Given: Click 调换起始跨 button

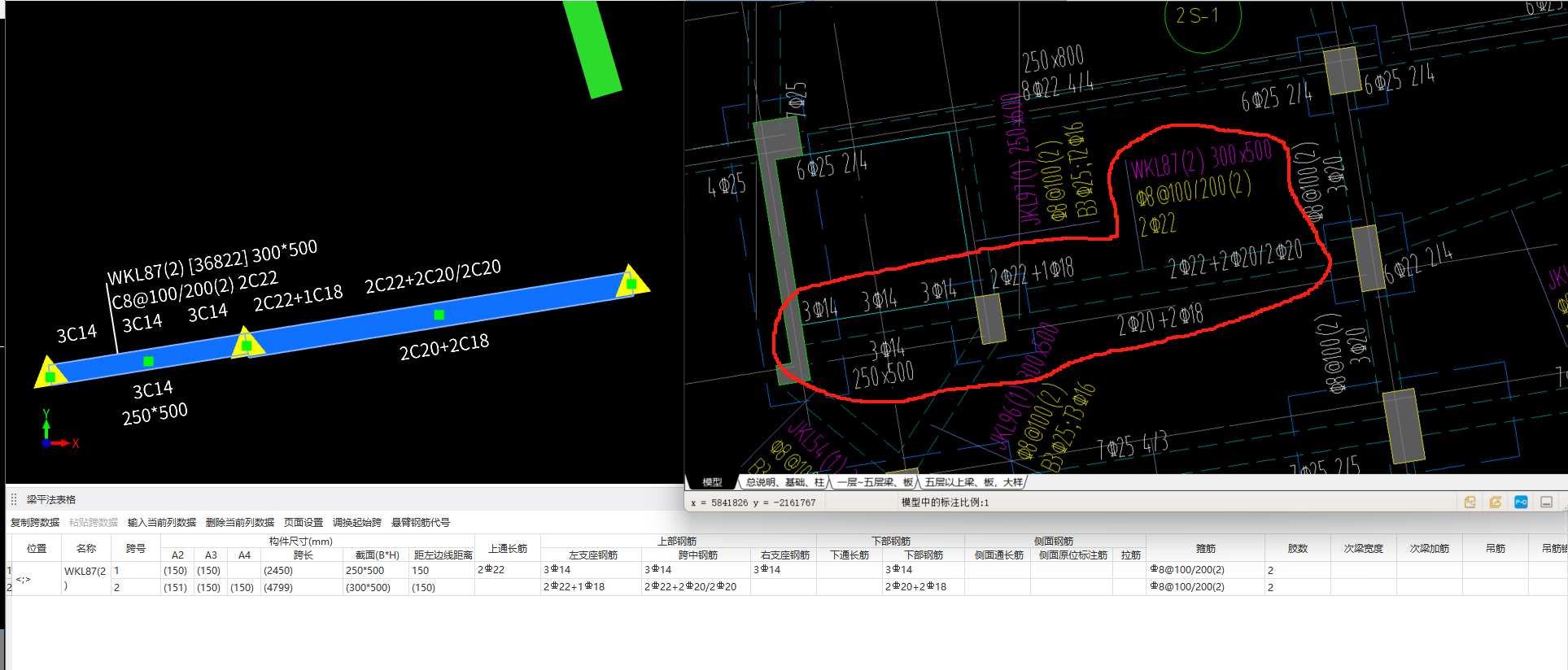Looking at the screenshot, I should (357, 522).
